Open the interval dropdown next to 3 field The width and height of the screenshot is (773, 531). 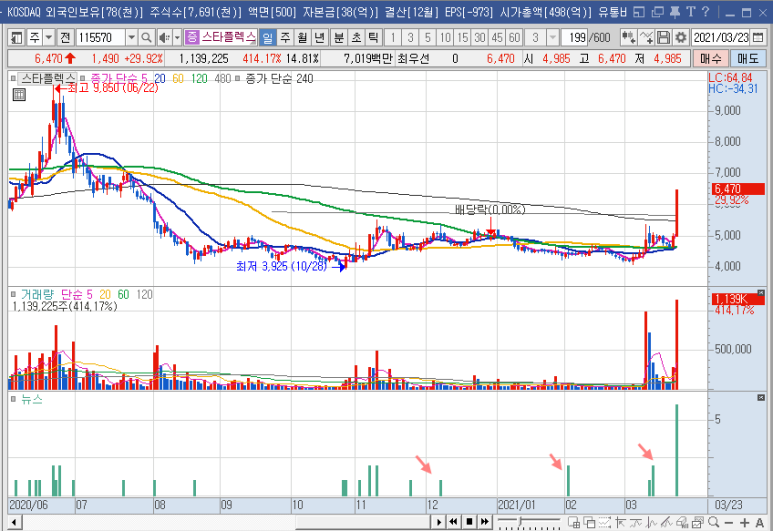pyautogui.click(x=553, y=37)
